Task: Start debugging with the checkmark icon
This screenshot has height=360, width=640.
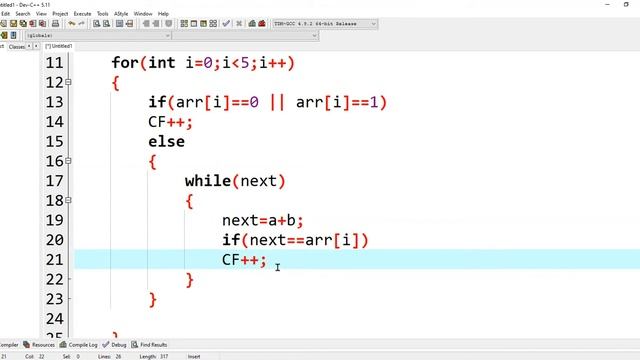Action: (226, 24)
